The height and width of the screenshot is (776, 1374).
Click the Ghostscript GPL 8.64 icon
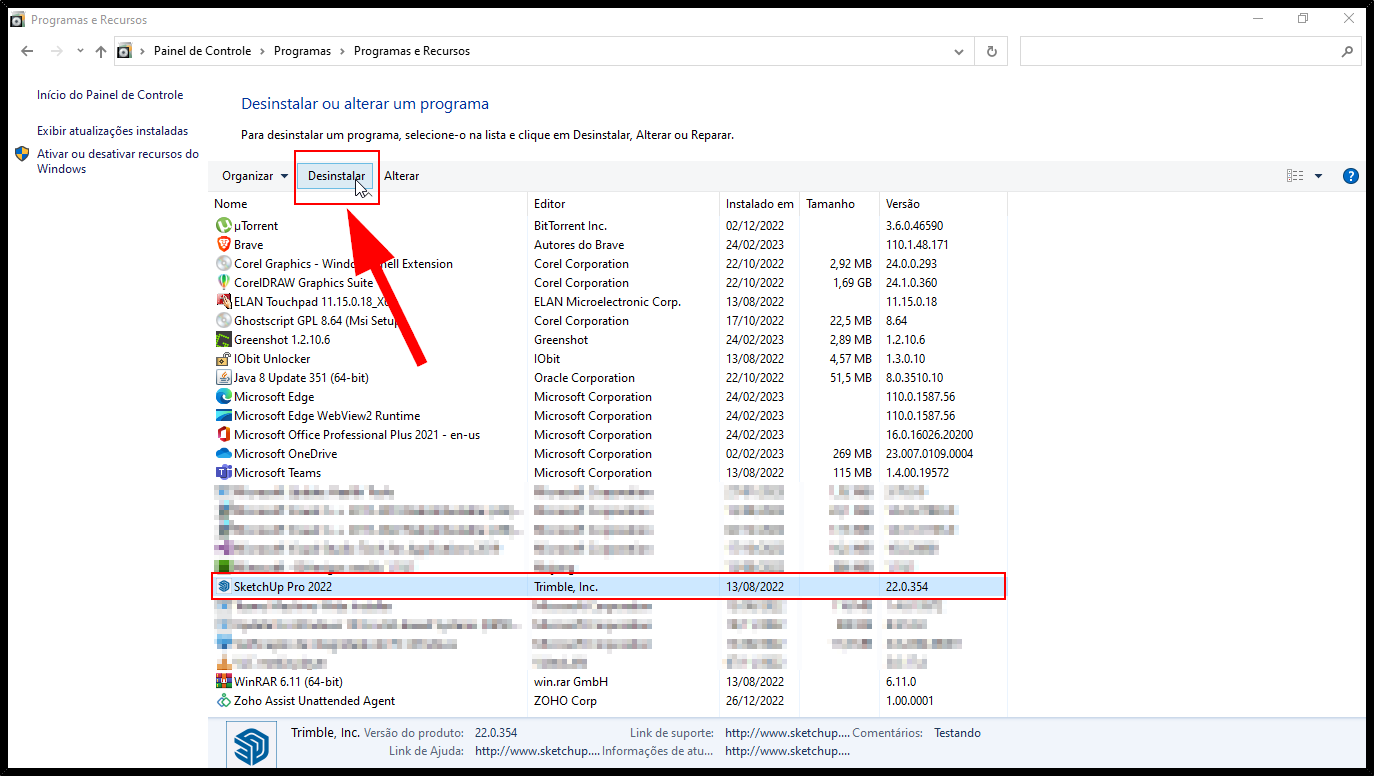click(224, 321)
